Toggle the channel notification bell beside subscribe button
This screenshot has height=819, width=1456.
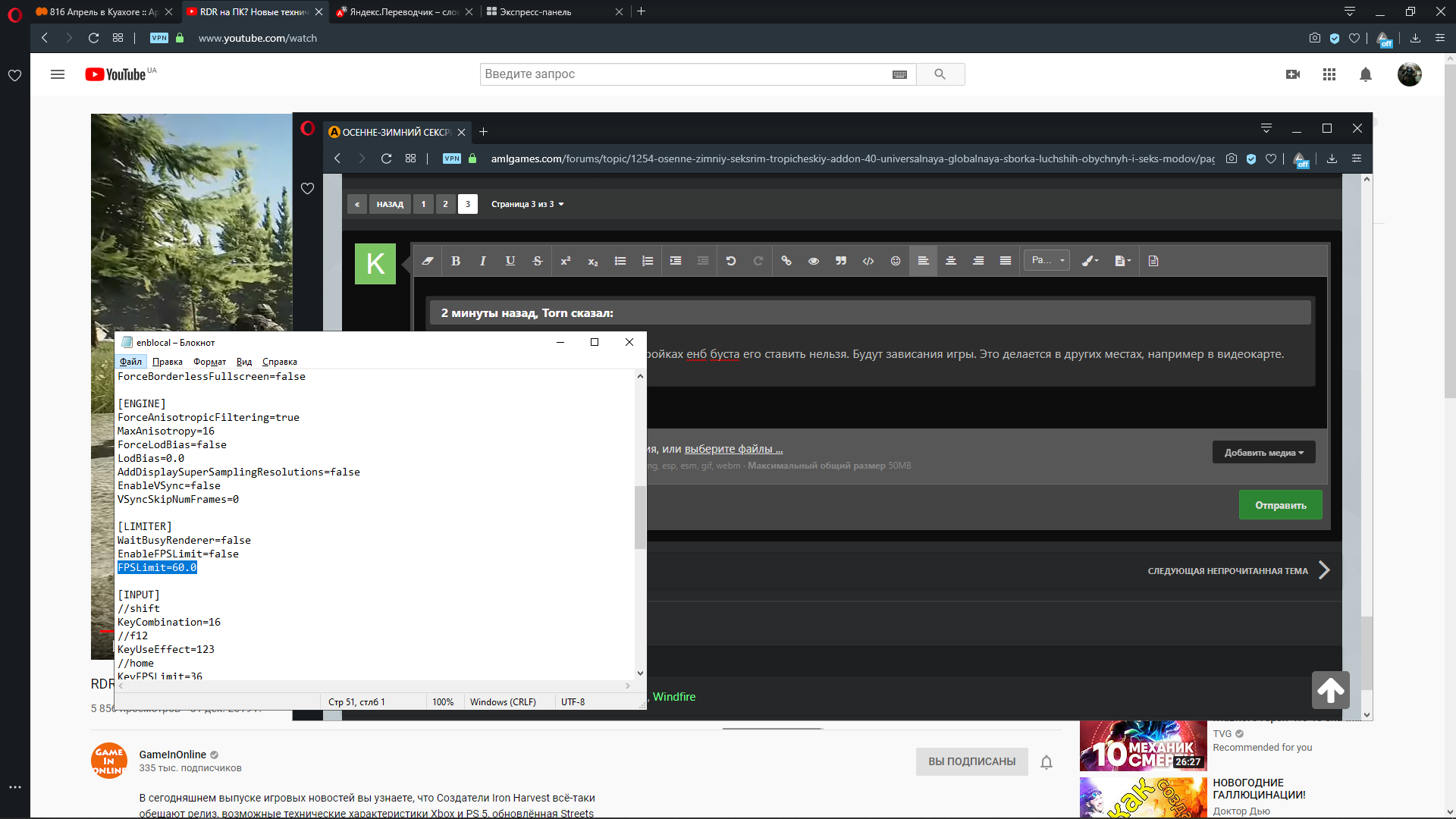(1046, 762)
